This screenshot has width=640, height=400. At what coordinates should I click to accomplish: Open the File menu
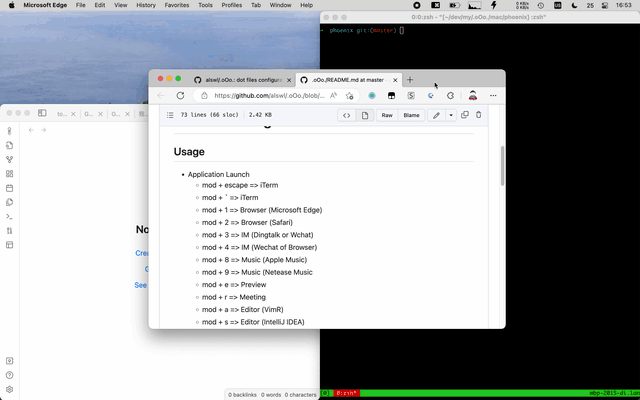click(x=80, y=5)
